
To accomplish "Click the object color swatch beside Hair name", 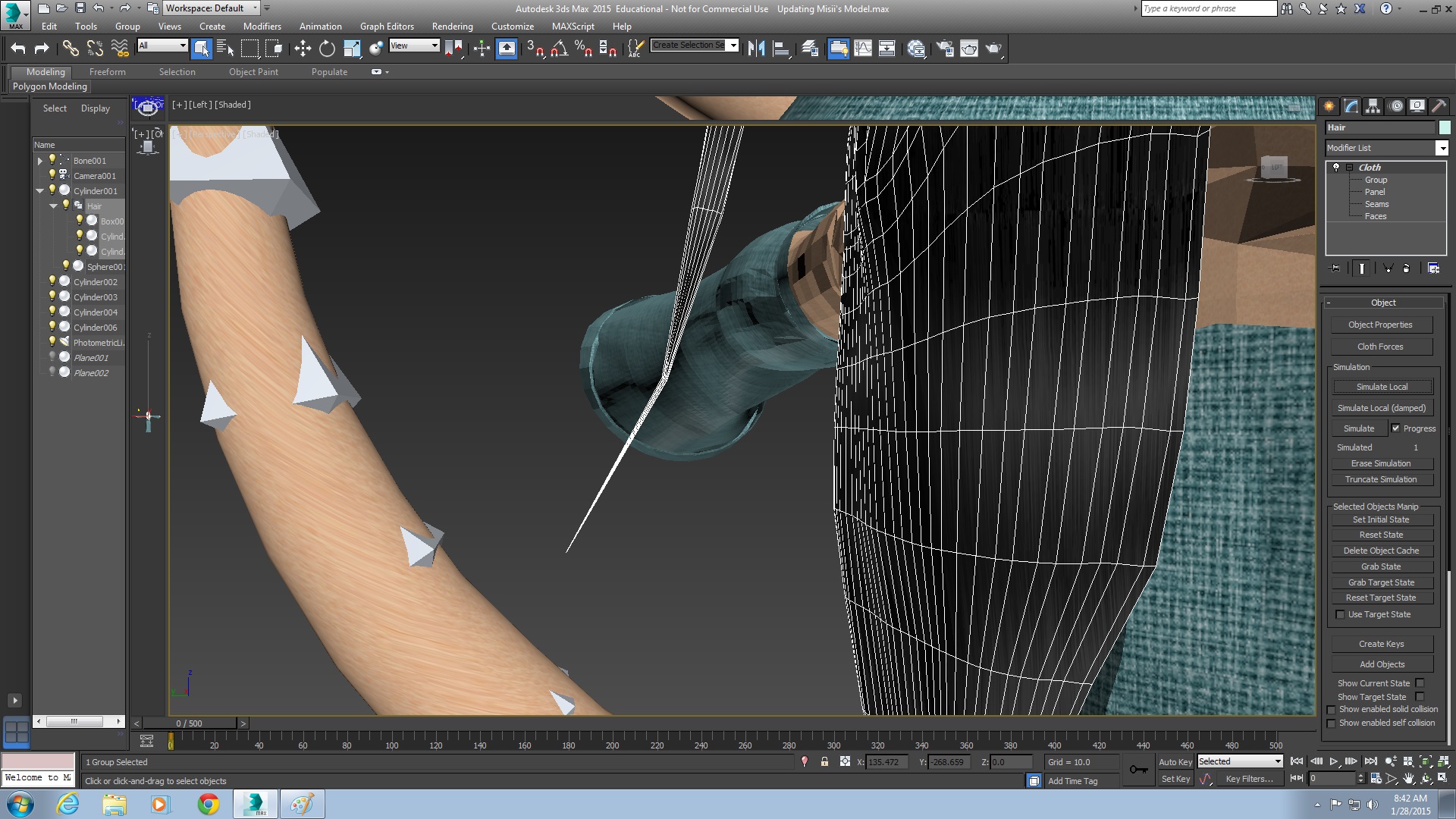I will tap(1444, 127).
